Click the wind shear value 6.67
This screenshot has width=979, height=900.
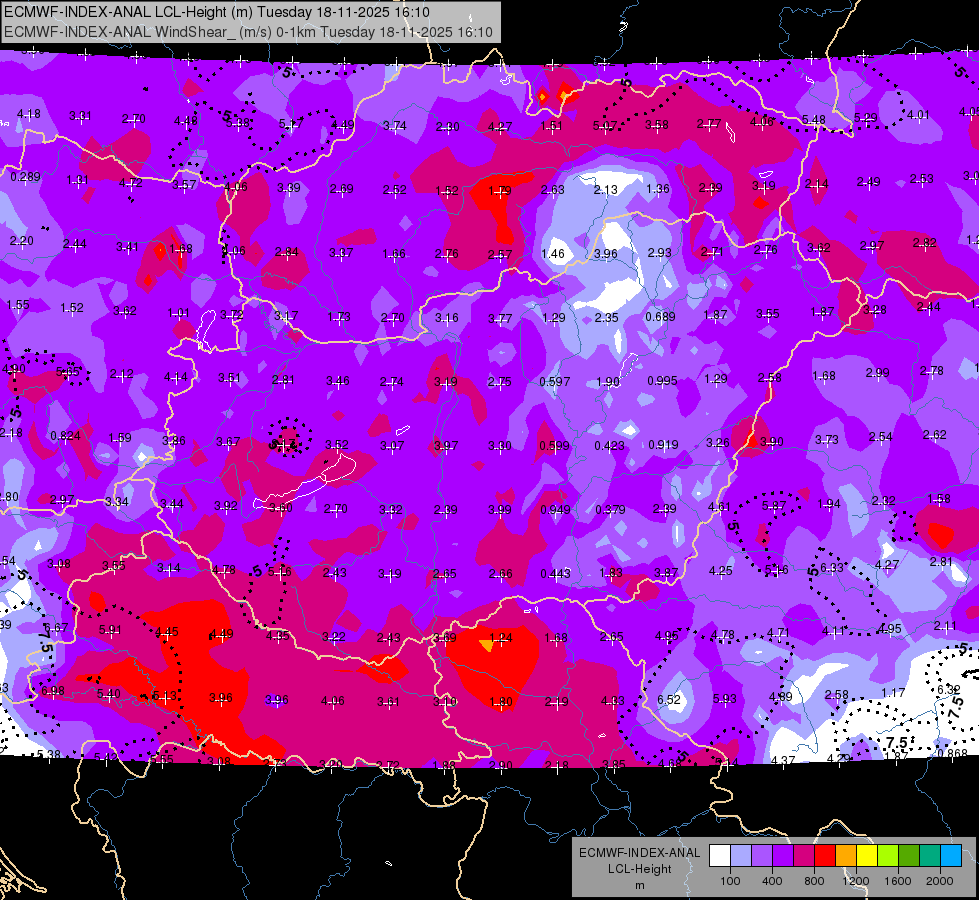click(56, 627)
